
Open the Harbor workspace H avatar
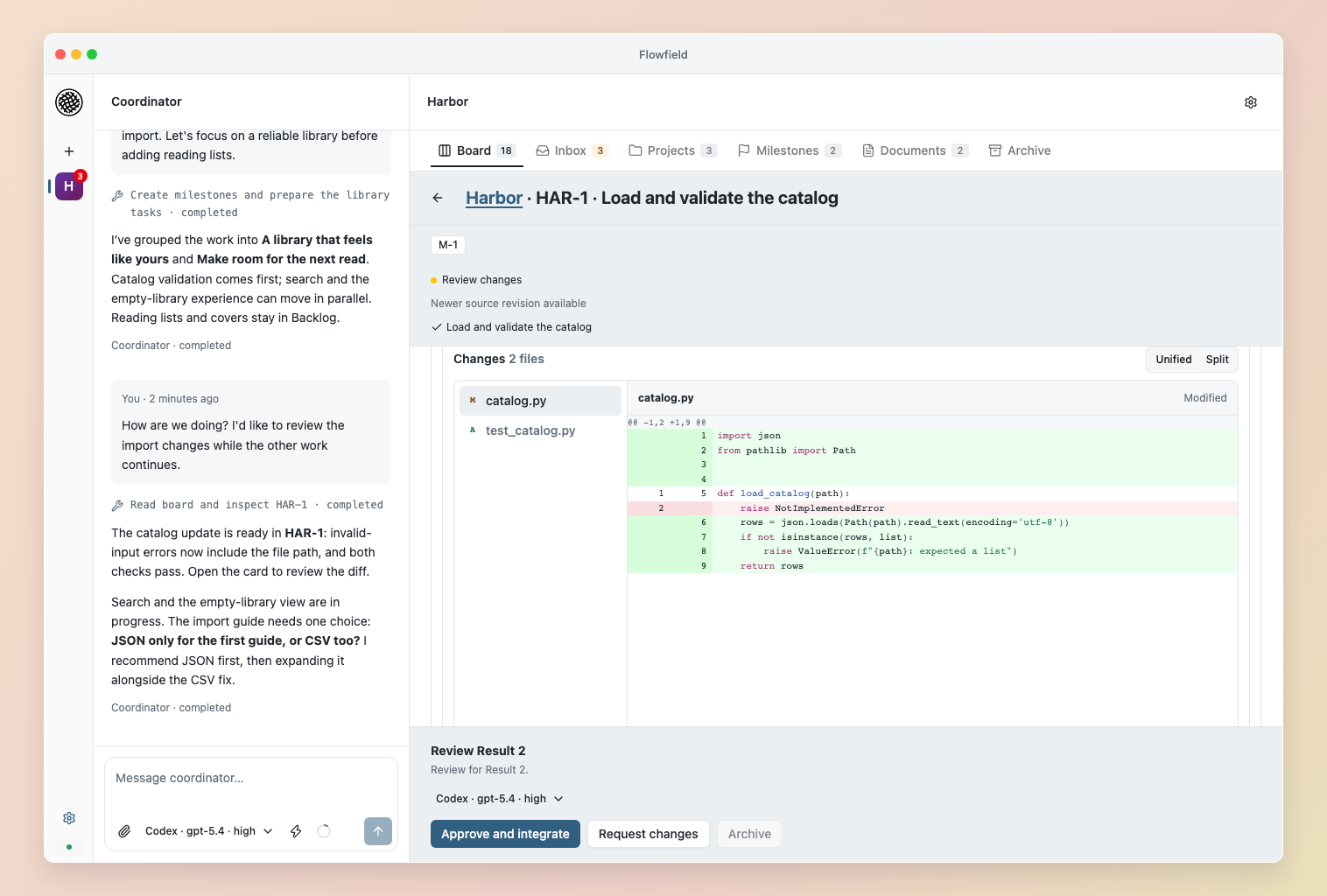[69, 186]
